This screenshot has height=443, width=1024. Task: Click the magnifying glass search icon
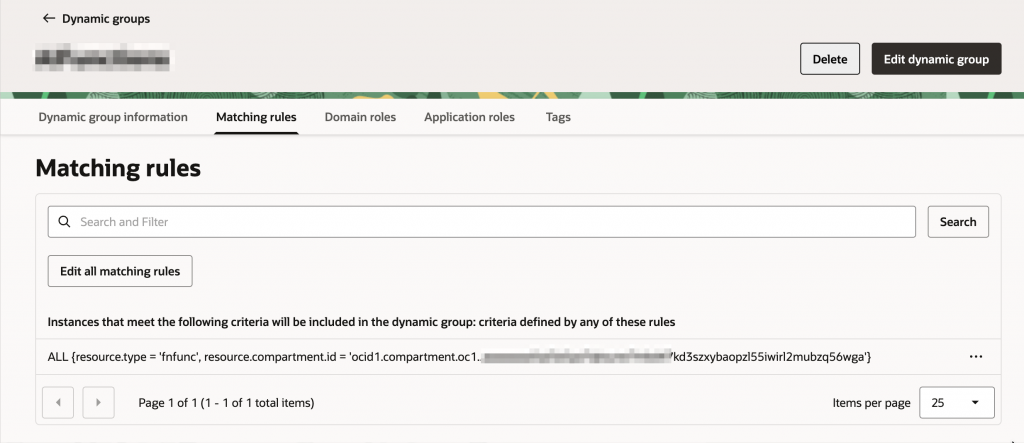[x=65, y=222]
